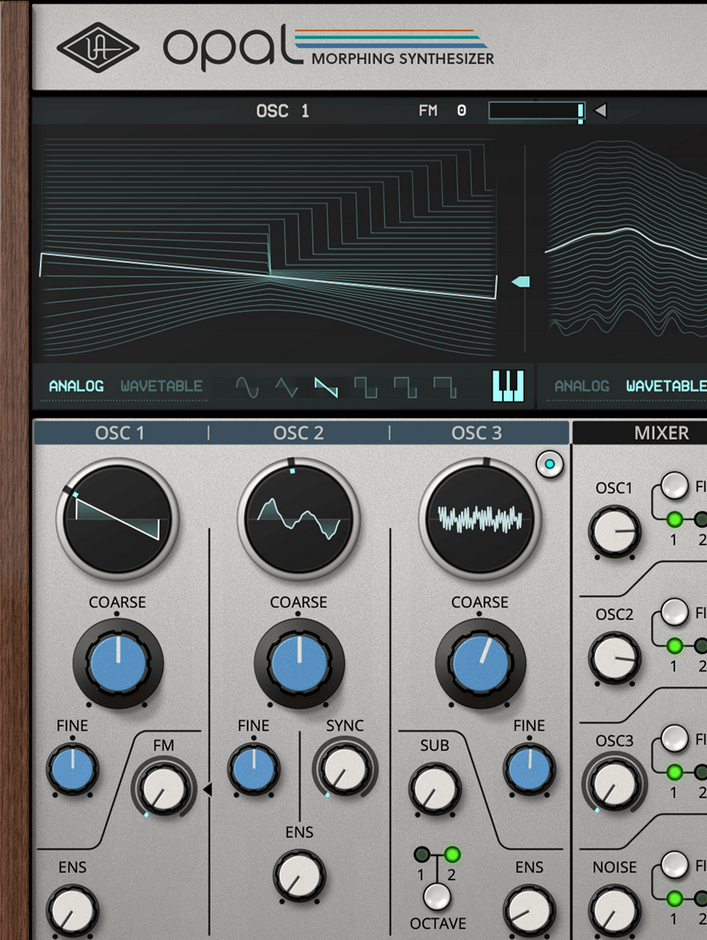
Task: Click the OSC 3 noise waveform display knob
Action: tap(480, 519)
